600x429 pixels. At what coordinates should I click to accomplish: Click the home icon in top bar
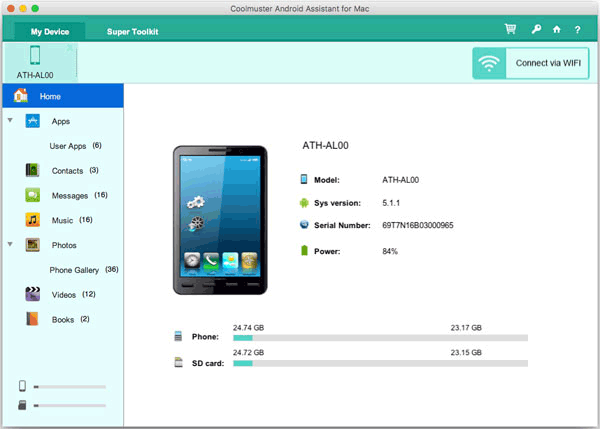tap(557, 29)
